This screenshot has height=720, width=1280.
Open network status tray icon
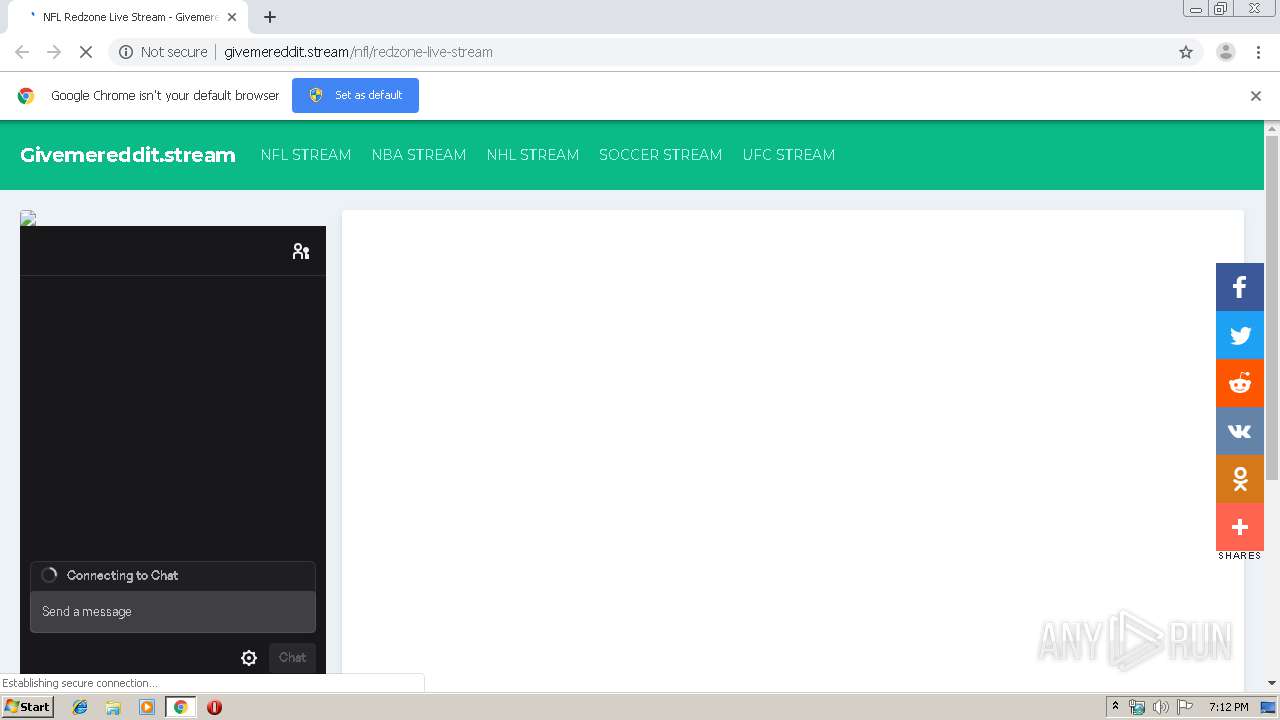coord(1137,707)
